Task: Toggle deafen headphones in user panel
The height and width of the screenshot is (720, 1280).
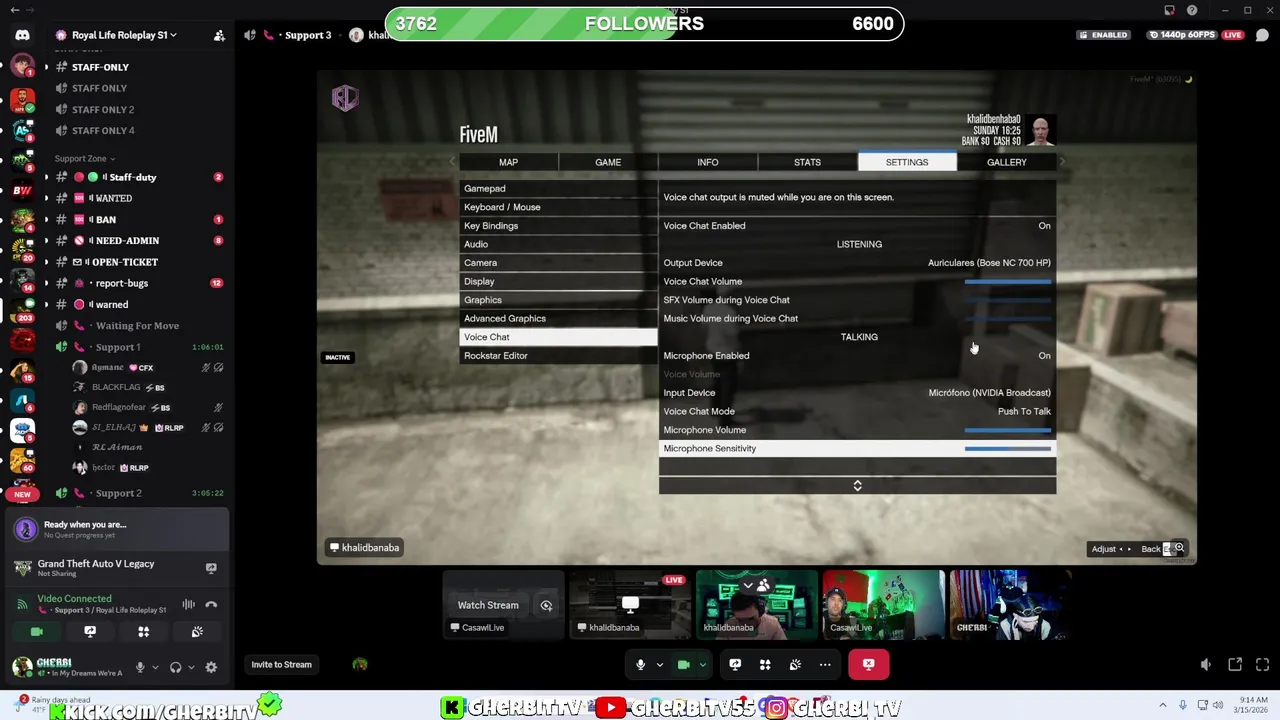Action: coord(176,667)
